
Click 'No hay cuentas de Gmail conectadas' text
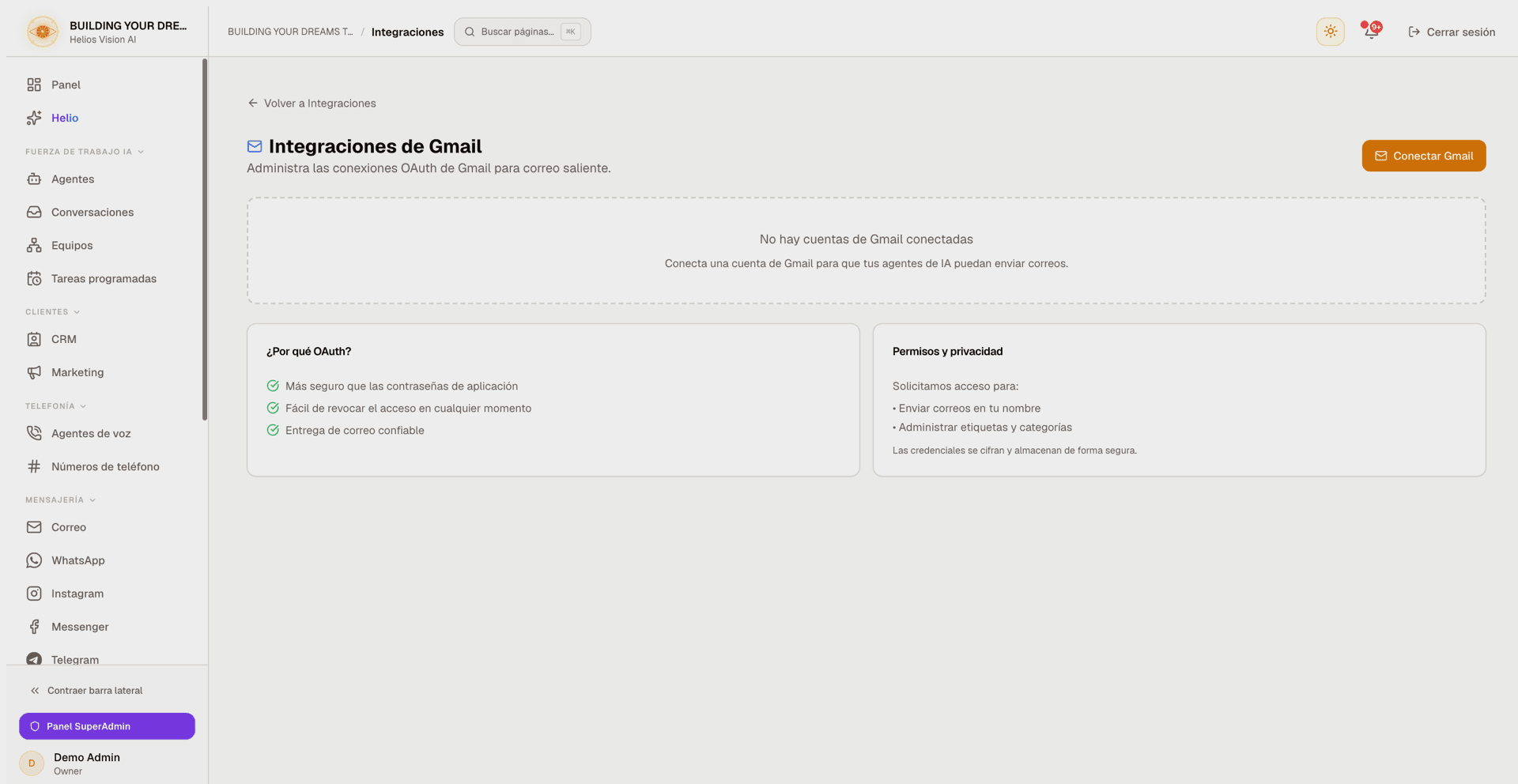coord(866,239)
